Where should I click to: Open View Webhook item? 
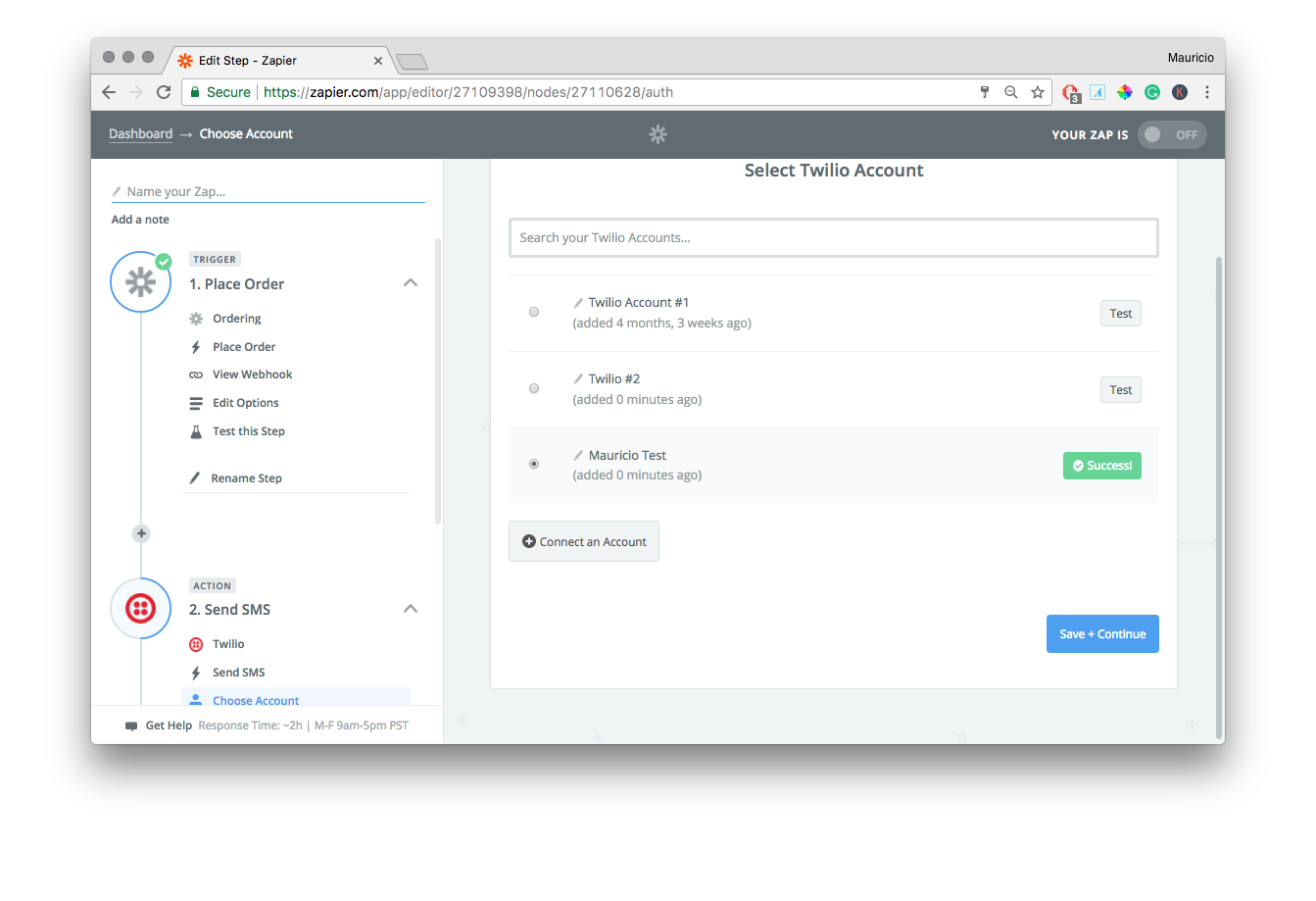252,375
